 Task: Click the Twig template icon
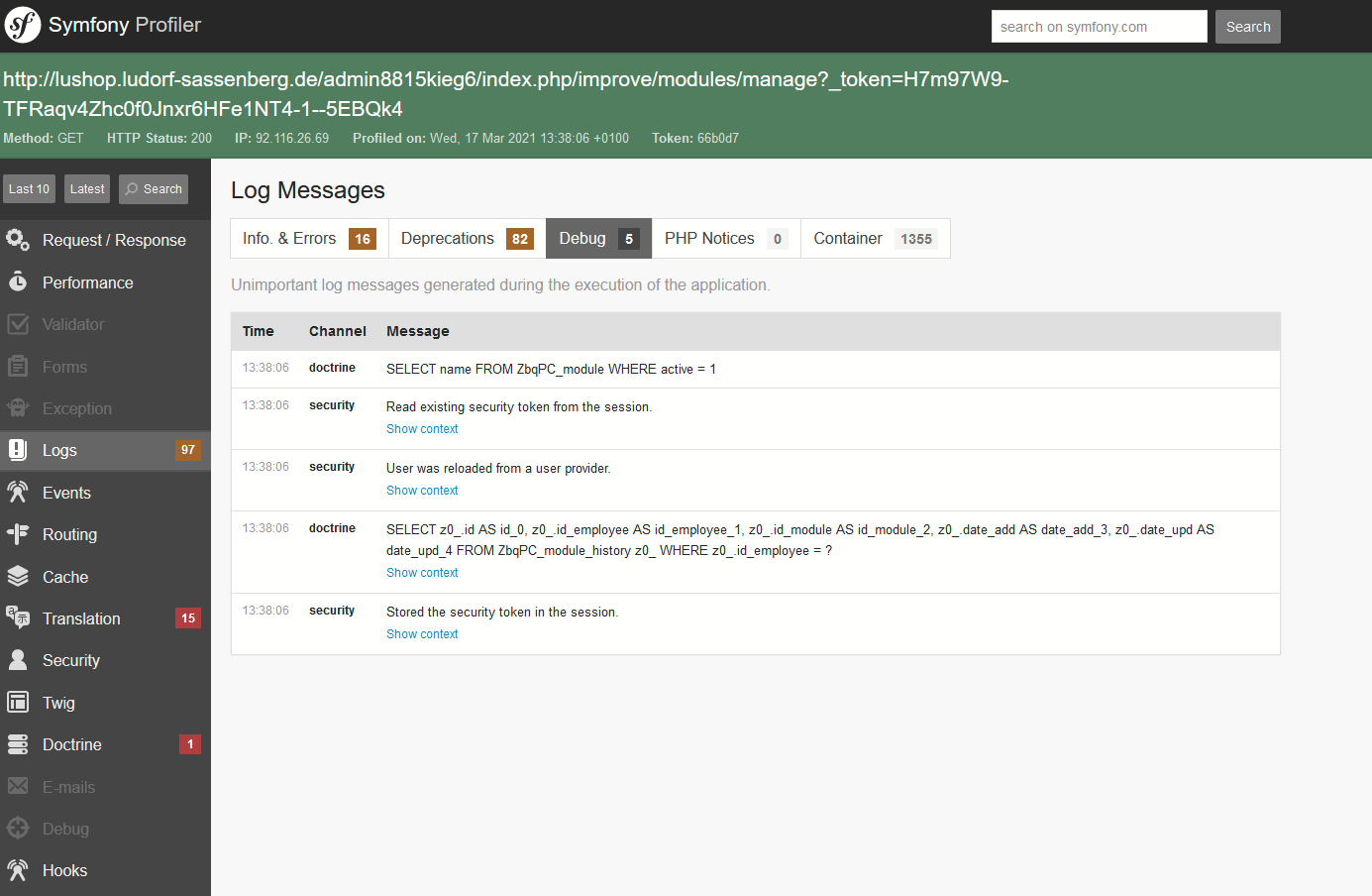pos(18,703)
